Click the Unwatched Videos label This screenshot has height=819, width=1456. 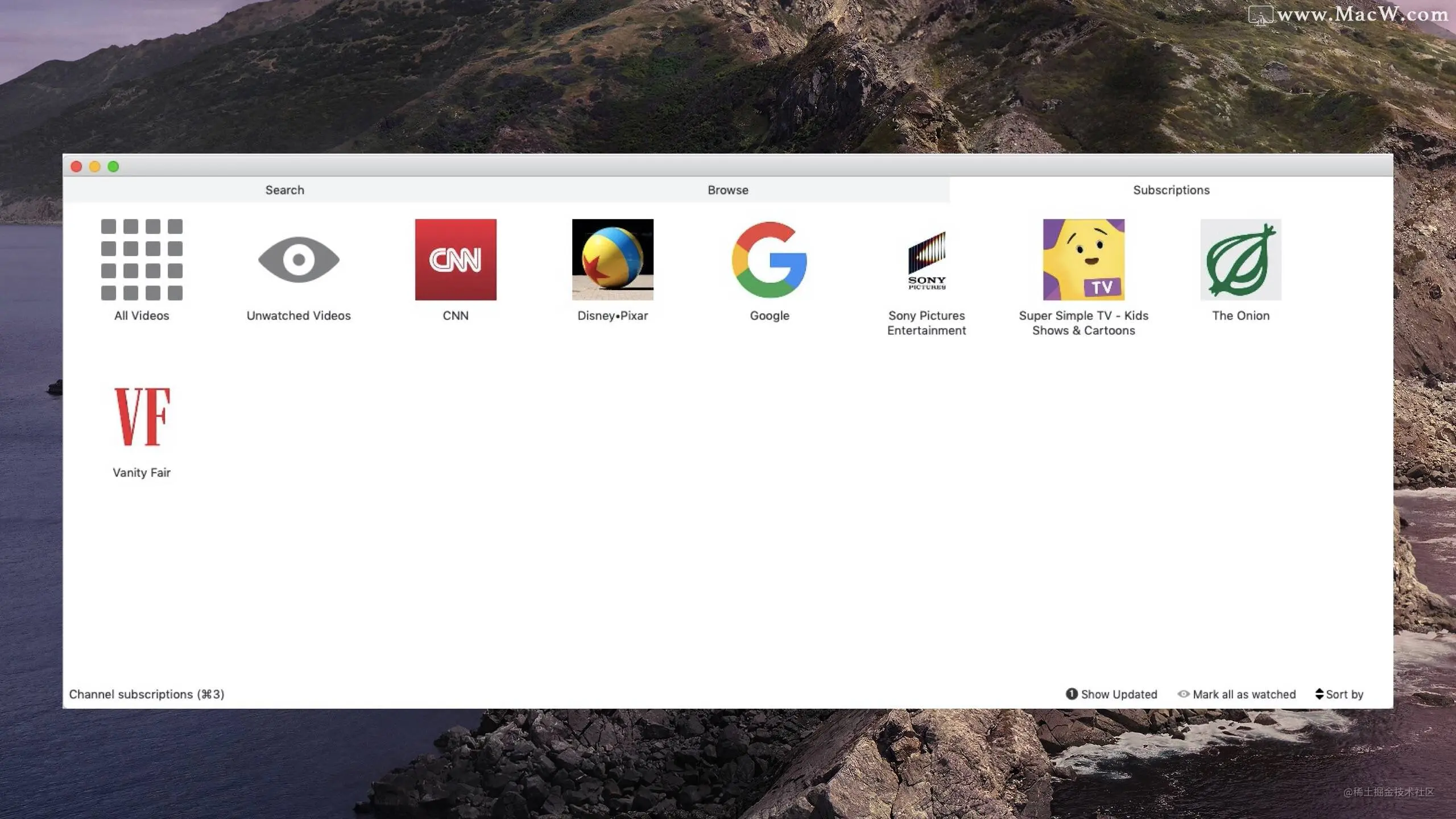click(x=299, y=316)
